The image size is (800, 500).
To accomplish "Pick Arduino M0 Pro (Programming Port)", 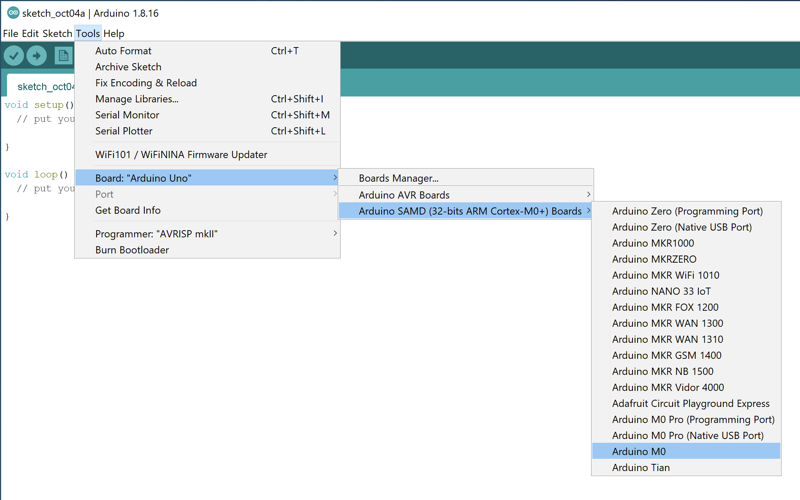I will [x=686, y=419].
